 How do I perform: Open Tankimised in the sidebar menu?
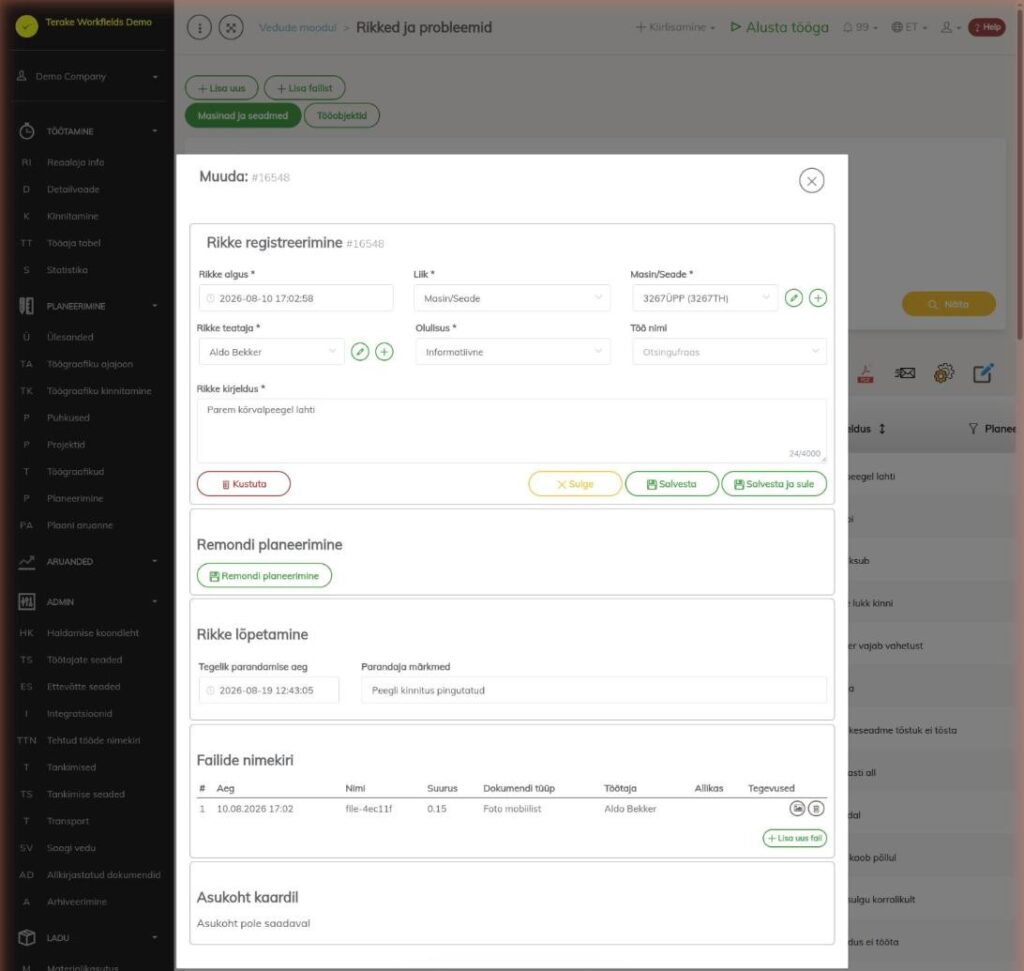click(x=71, y=767)
